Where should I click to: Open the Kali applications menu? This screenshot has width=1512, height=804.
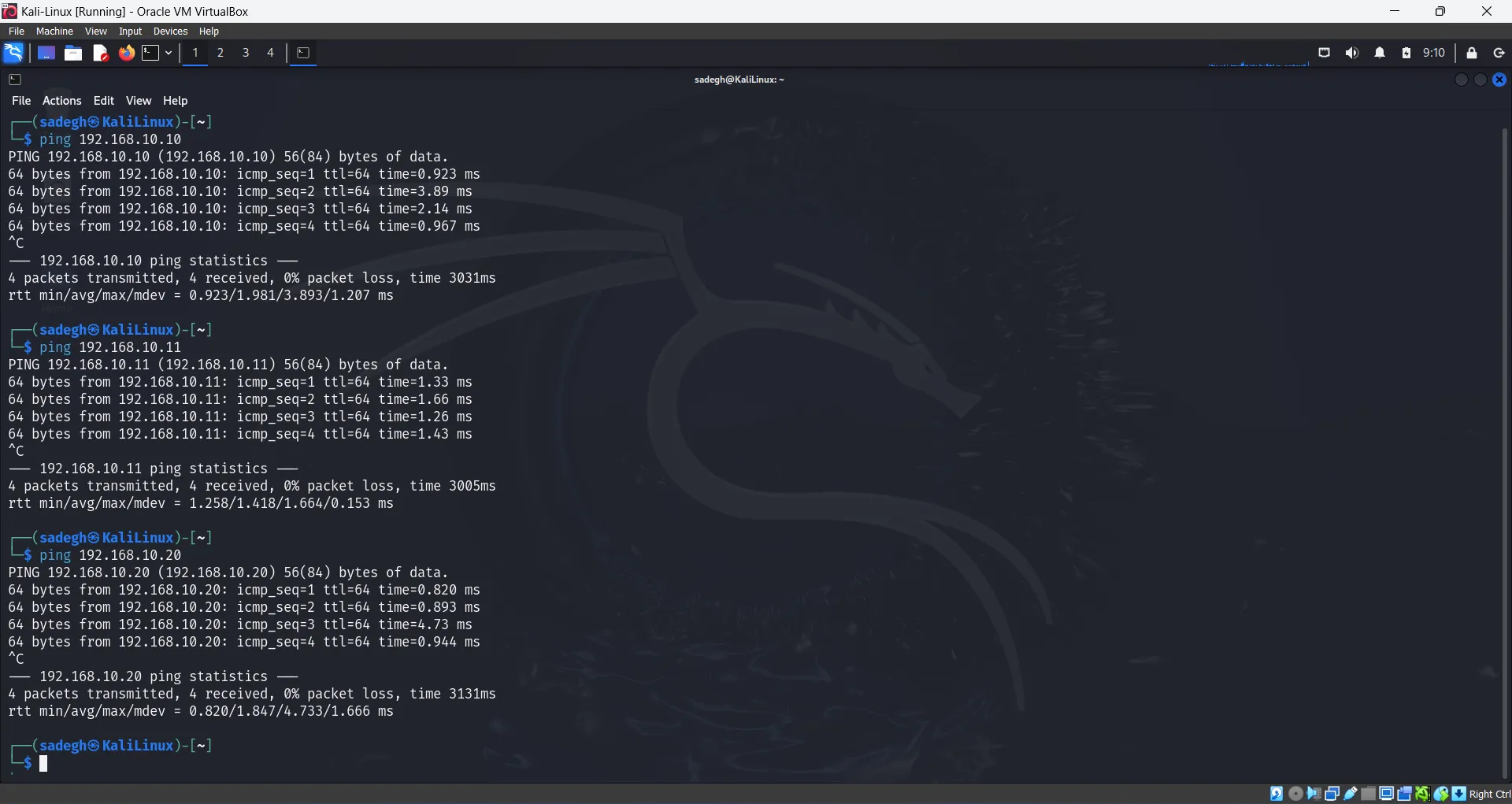click(13, 53)
